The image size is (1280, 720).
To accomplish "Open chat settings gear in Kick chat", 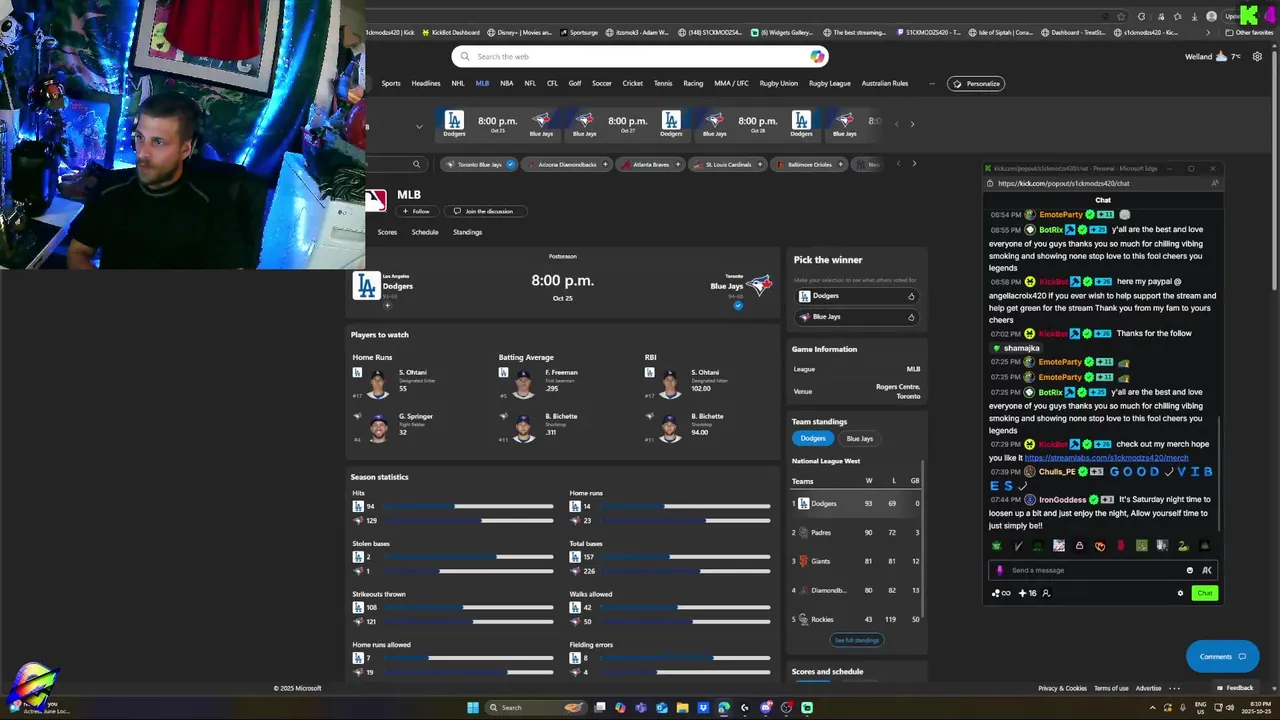I will coord(1180,593).
